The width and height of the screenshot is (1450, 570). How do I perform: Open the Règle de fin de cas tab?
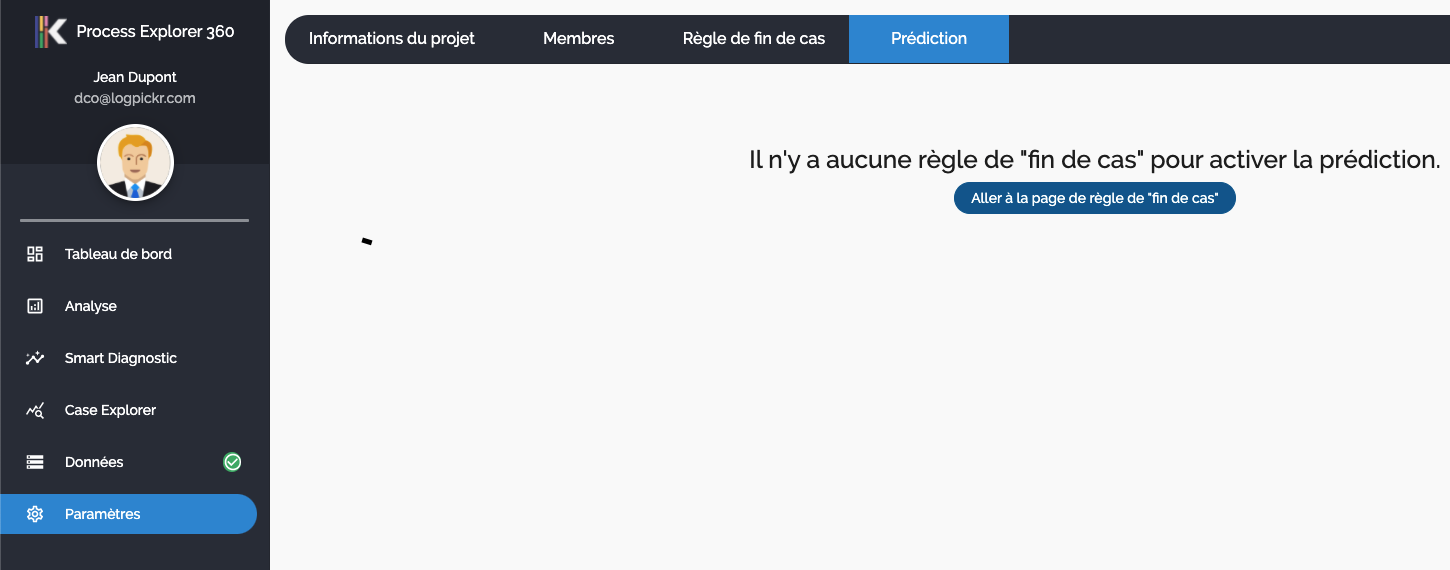point(753,39)
